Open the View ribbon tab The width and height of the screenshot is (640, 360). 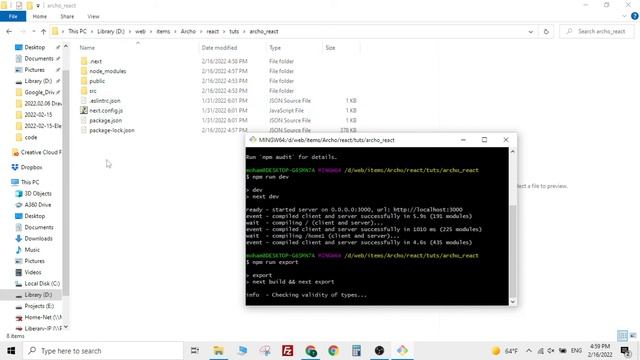pyautogui.click(x=93, y=16)
